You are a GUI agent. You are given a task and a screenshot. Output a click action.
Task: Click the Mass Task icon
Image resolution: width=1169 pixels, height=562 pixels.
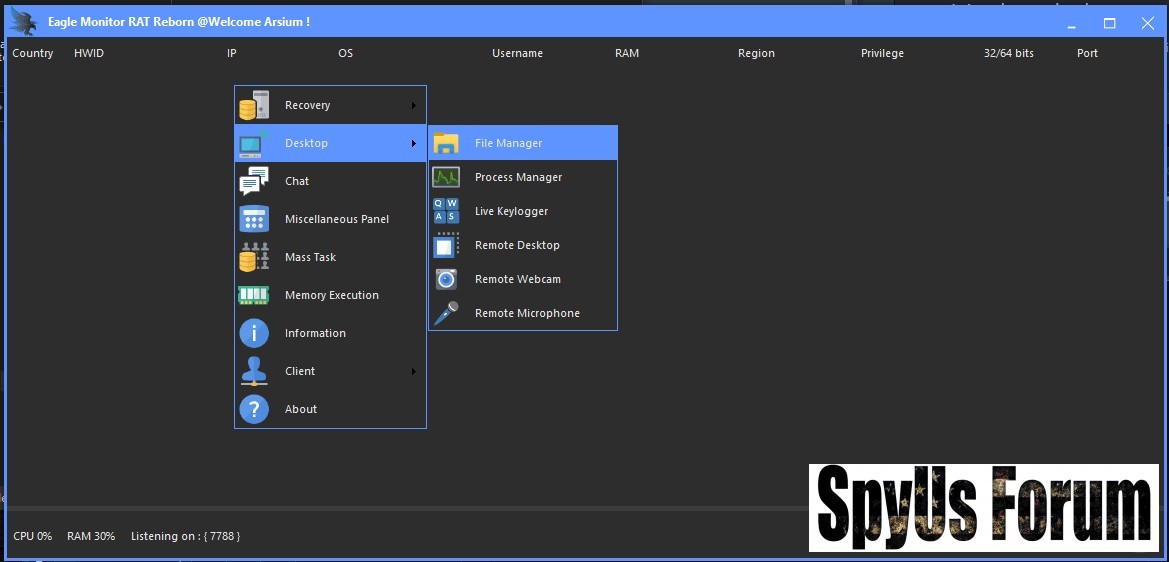pos(254,257)
